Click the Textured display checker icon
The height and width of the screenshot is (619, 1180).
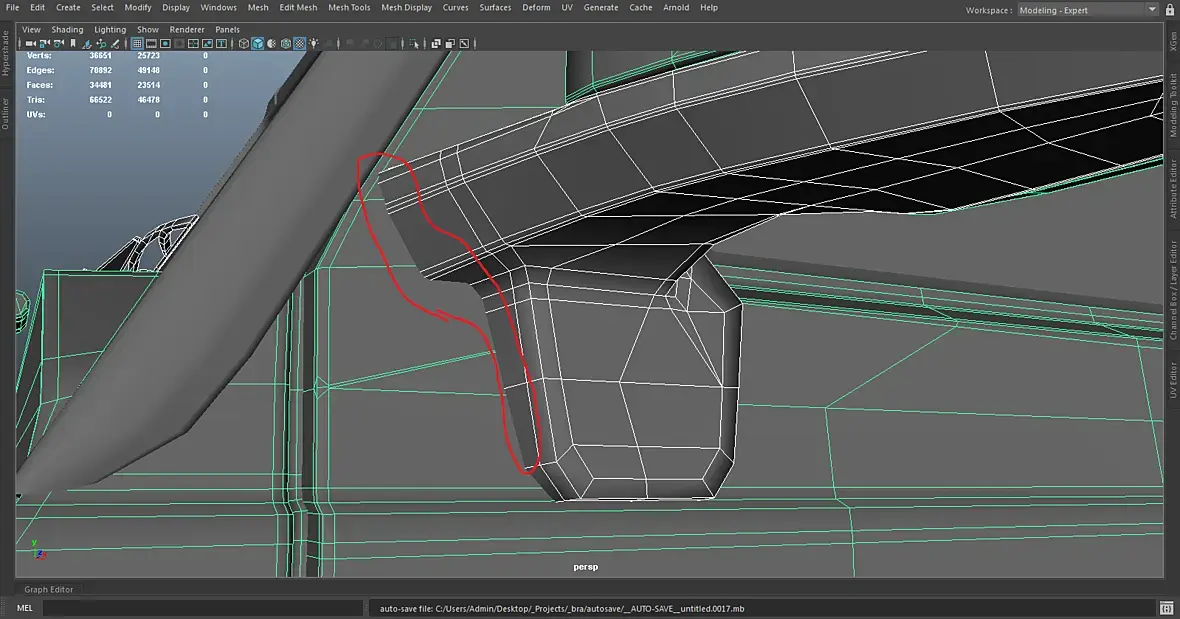coord(300,44)
